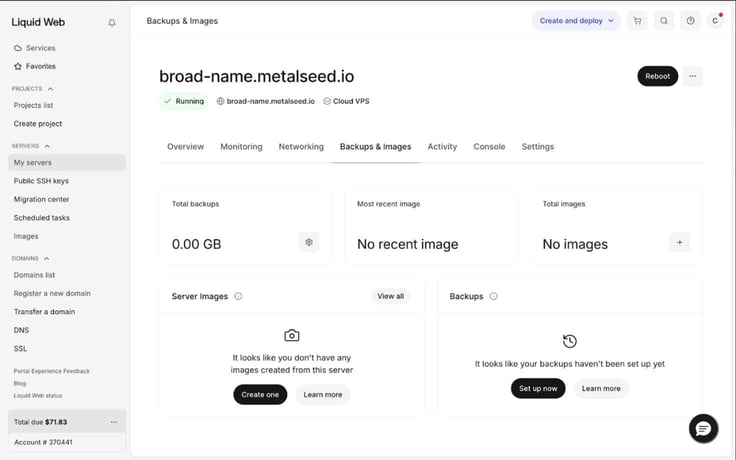Click the Reboot button

pos(657,76)
